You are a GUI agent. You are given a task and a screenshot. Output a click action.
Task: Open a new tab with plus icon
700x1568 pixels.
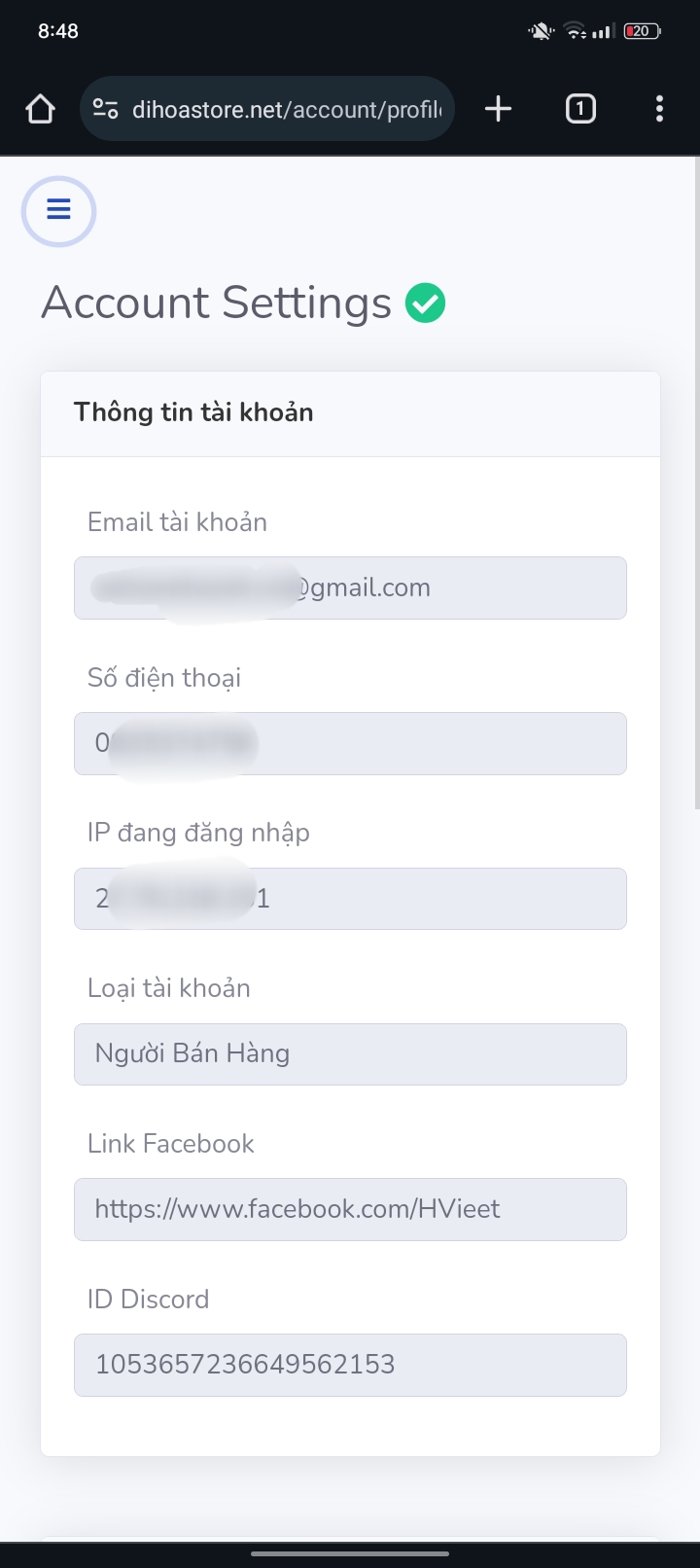point(498,109)
